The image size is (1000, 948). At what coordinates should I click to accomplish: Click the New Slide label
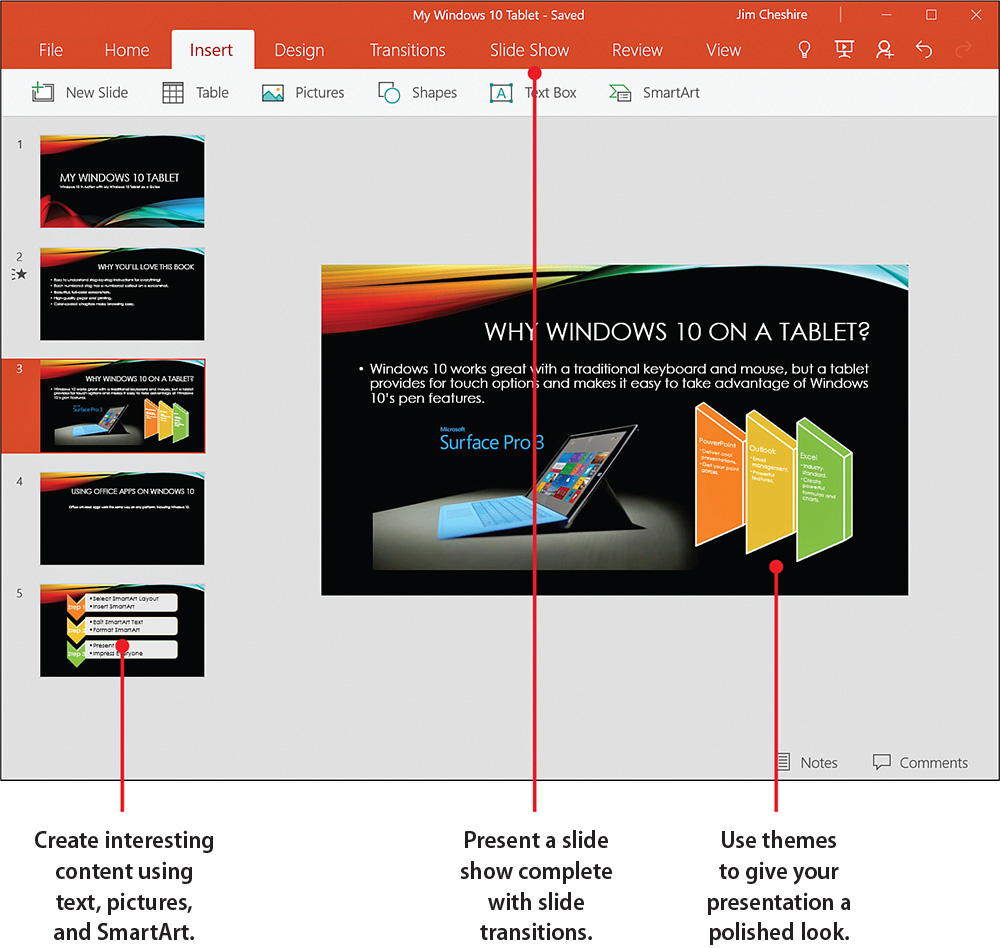(x=97, y=93)
